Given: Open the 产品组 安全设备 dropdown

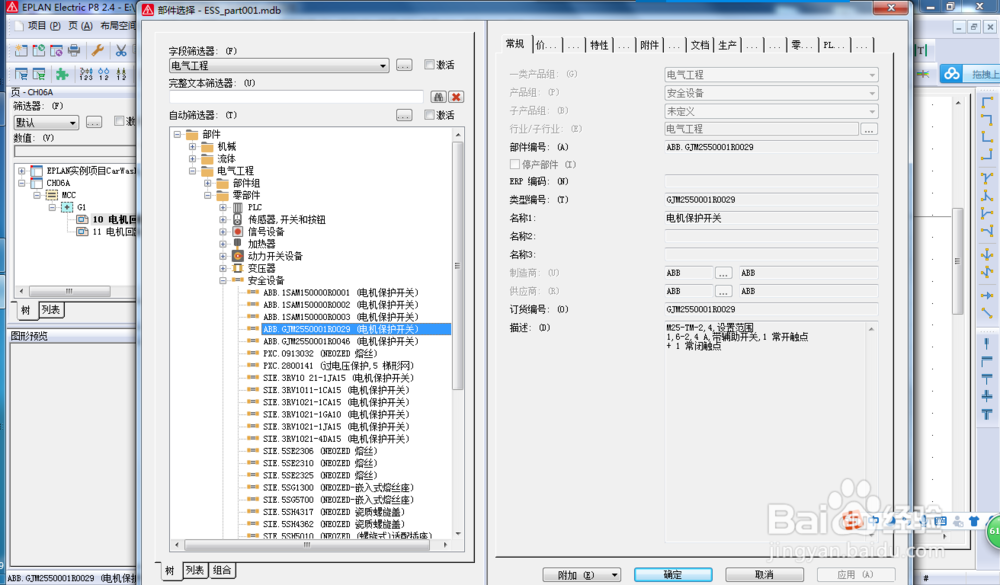Looking at the screenshot, I should pos(872,93).
